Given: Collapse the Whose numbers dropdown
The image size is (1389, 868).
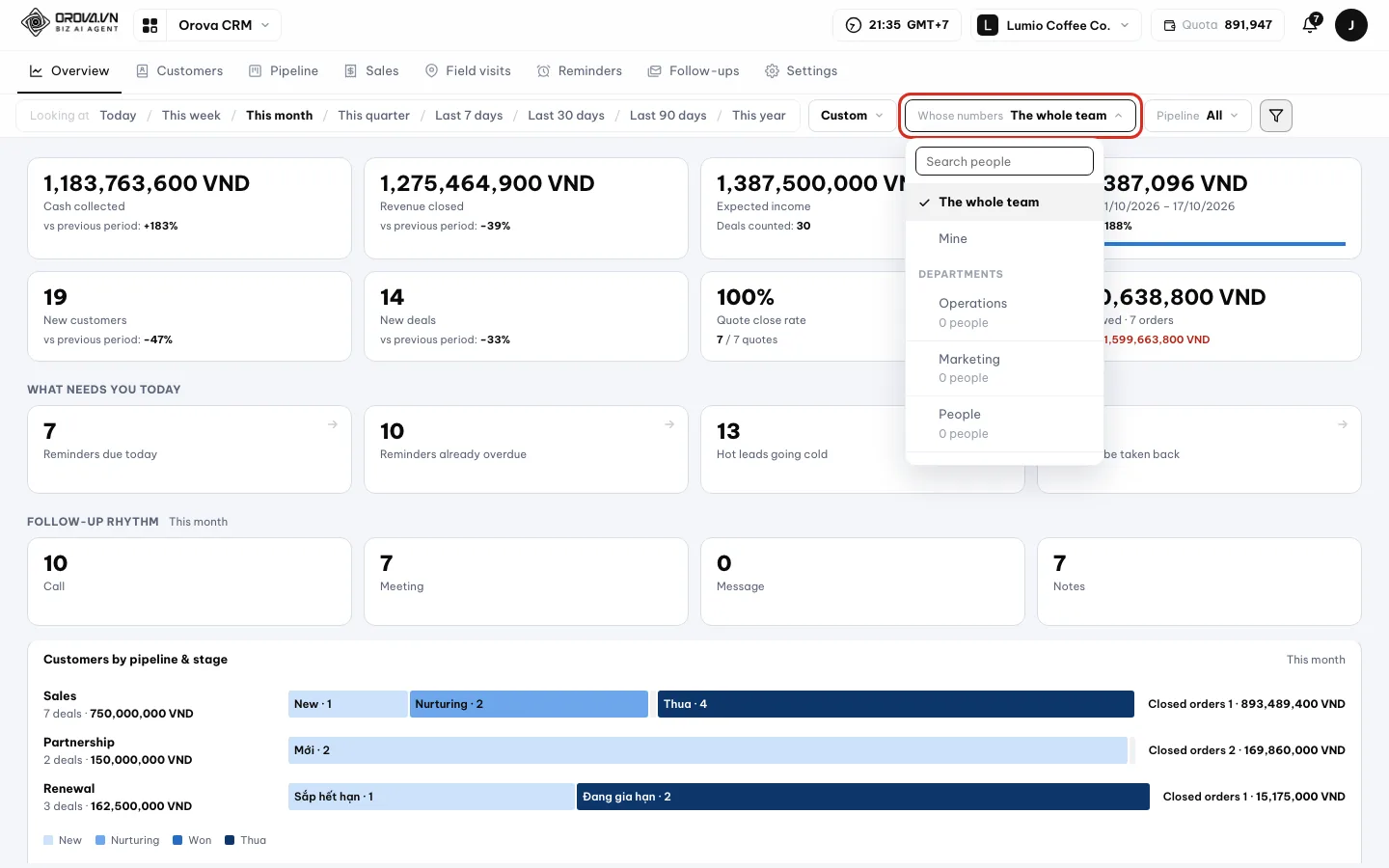Looking at the screenshot, I should coord(1021,116).
